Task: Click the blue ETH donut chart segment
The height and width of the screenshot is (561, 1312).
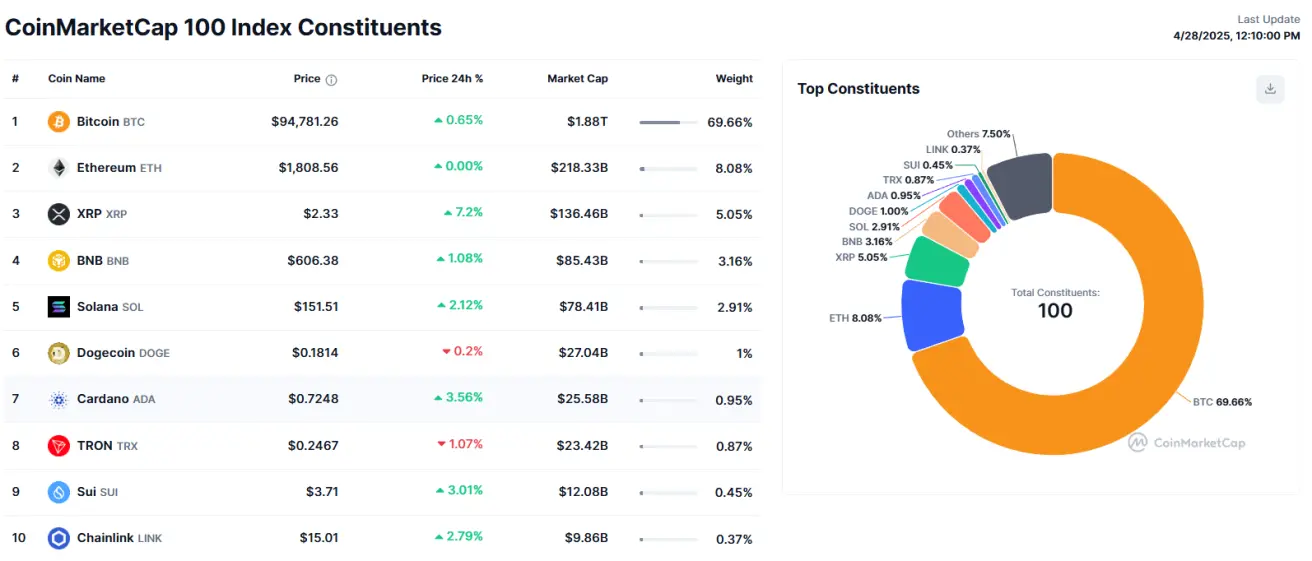Action: click(x=931, y=315)
